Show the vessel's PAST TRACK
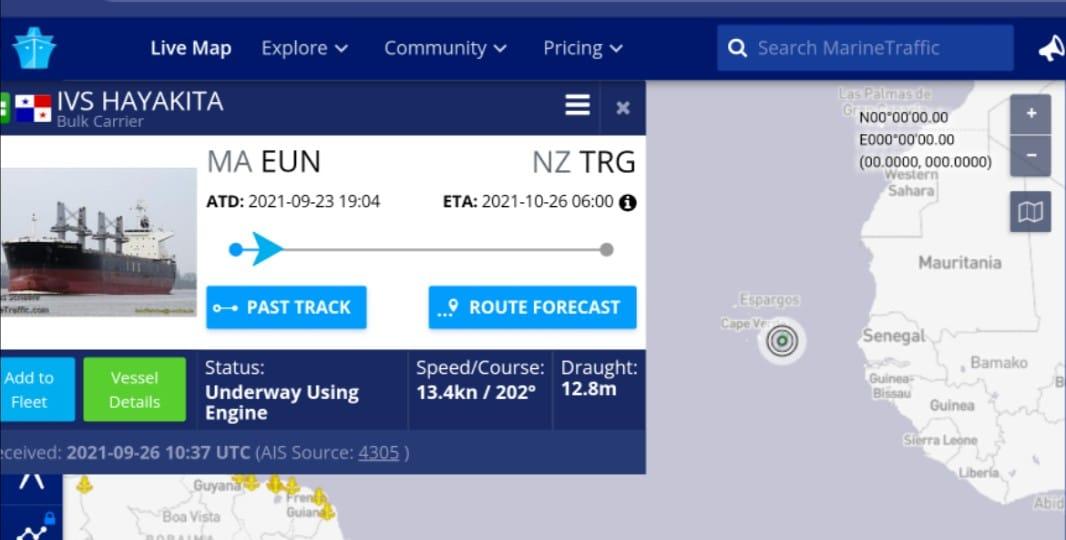 [286, 307]
